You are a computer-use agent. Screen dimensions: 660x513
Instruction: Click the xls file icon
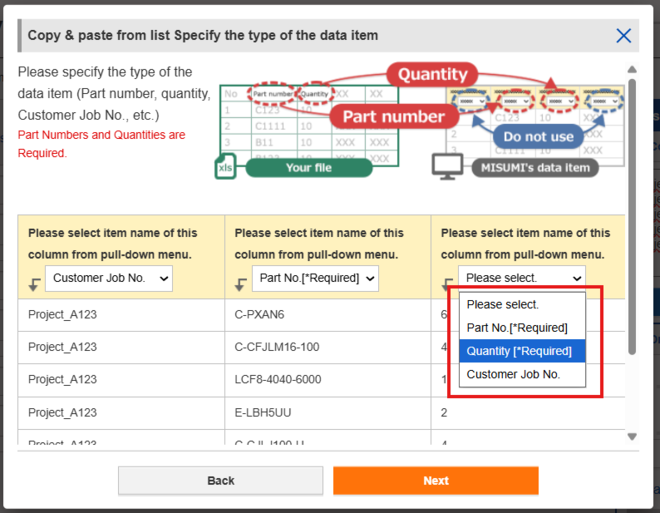(x=225, y=167)
